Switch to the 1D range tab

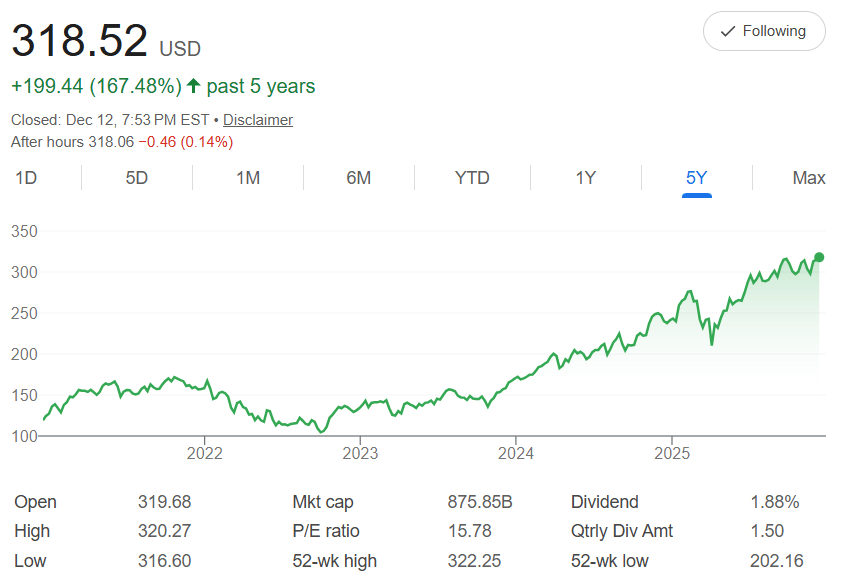[x=26, y=178]
